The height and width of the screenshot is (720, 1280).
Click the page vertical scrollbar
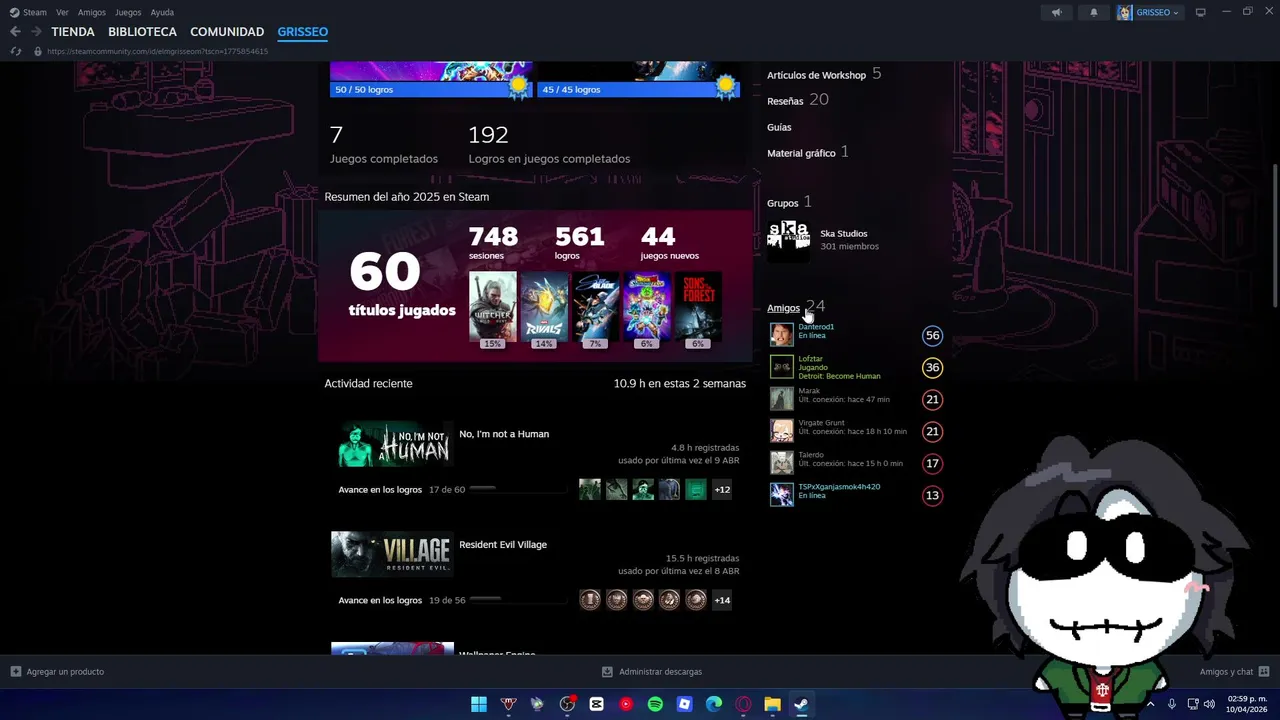[1275, 235]
